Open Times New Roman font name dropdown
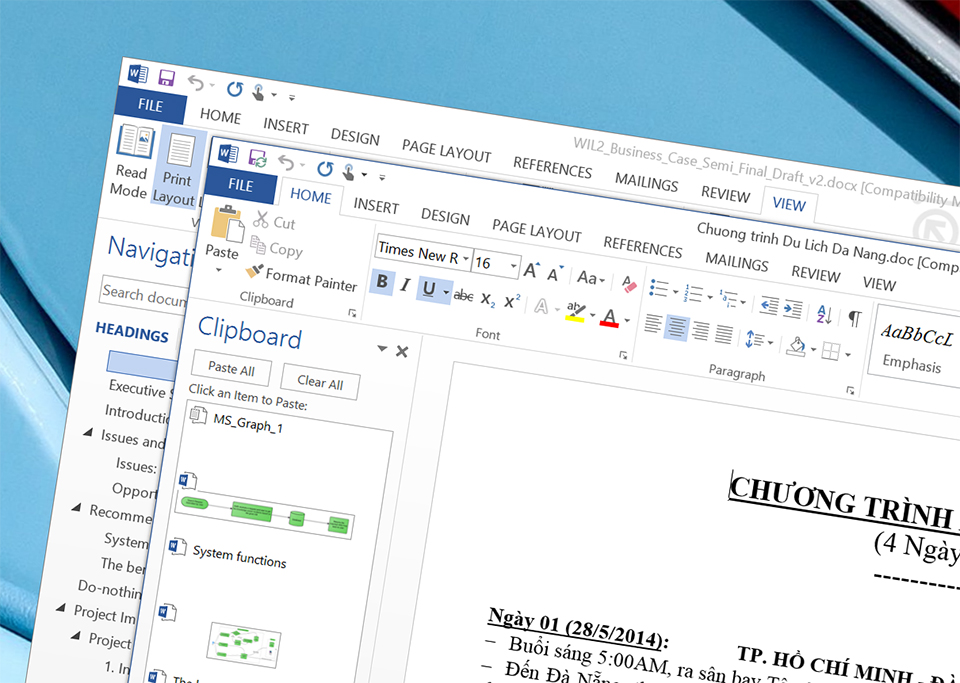This screenshot has height=683, width=960. (x=466, y=259)
